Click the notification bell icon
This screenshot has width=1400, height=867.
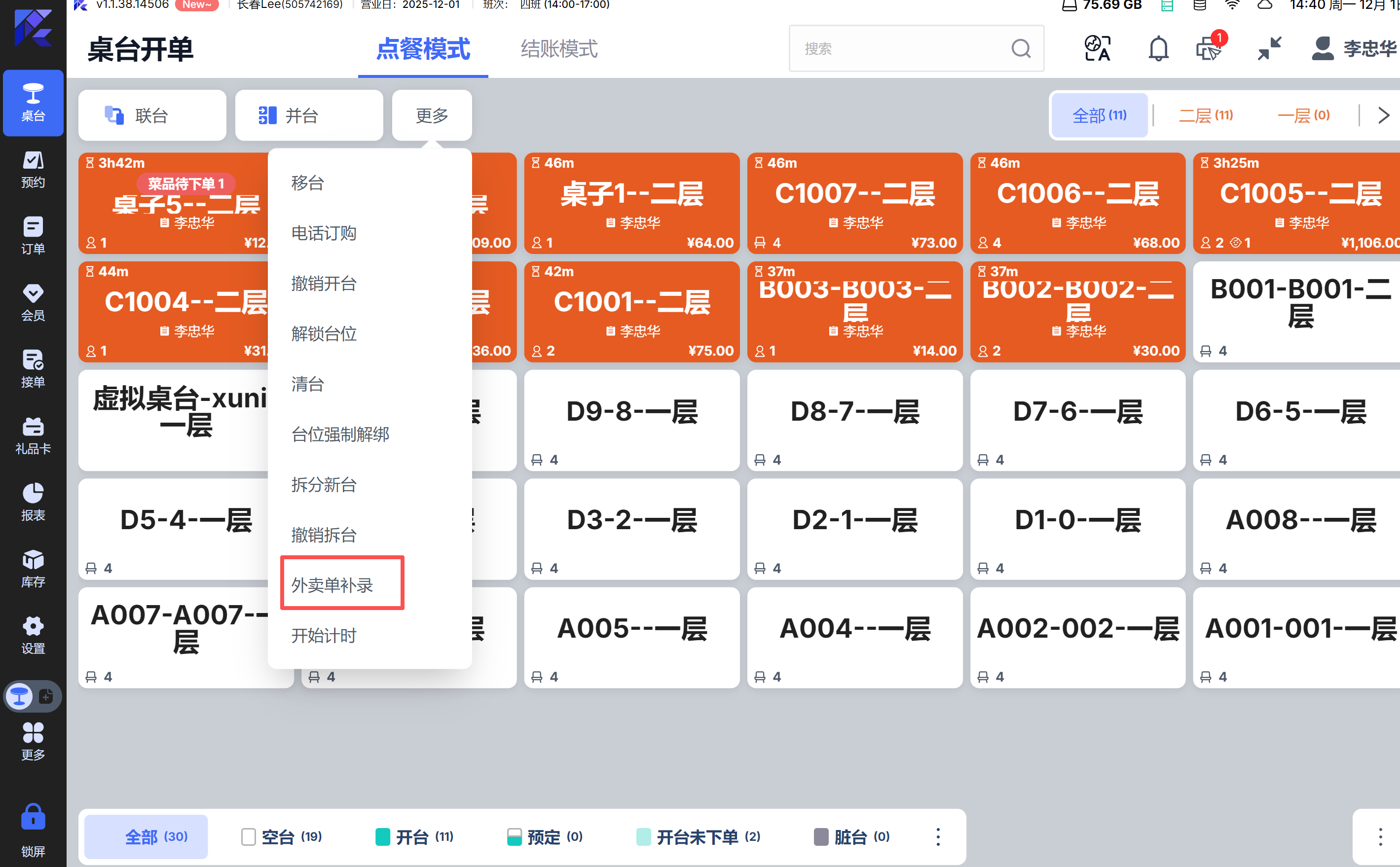click(1158, 49)
